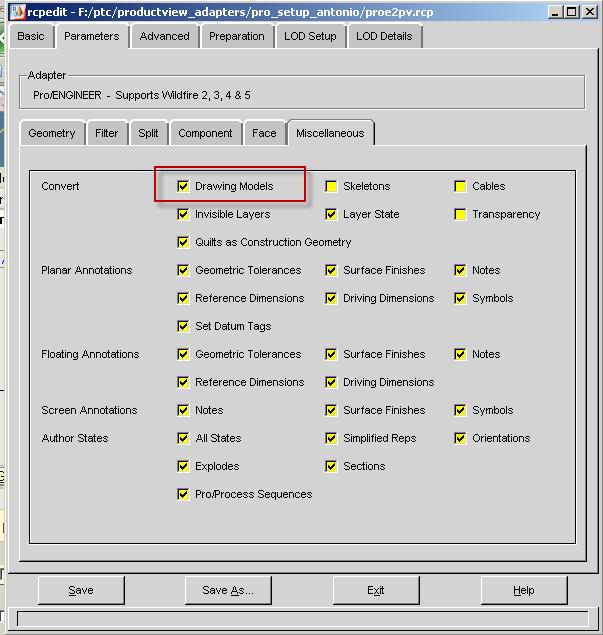Uncheck the Drawing Models checkbox
The height and width of the screenshot is (635, 603).
click(183, 186)
